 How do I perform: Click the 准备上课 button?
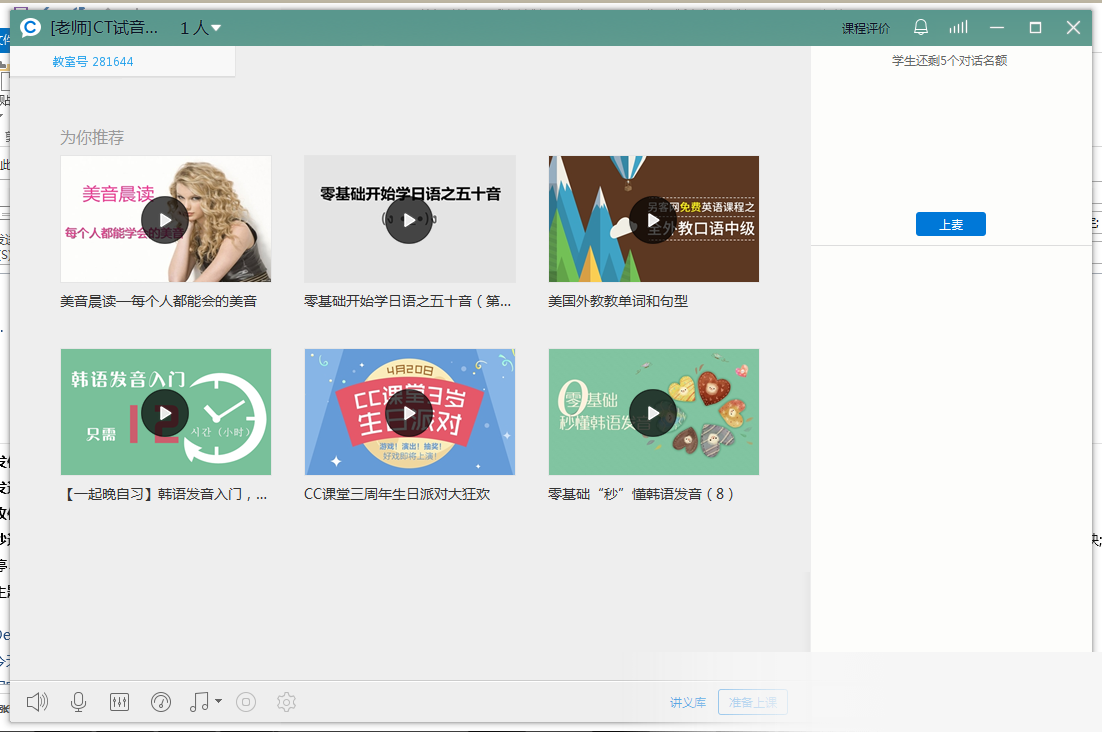click(753, 702)
